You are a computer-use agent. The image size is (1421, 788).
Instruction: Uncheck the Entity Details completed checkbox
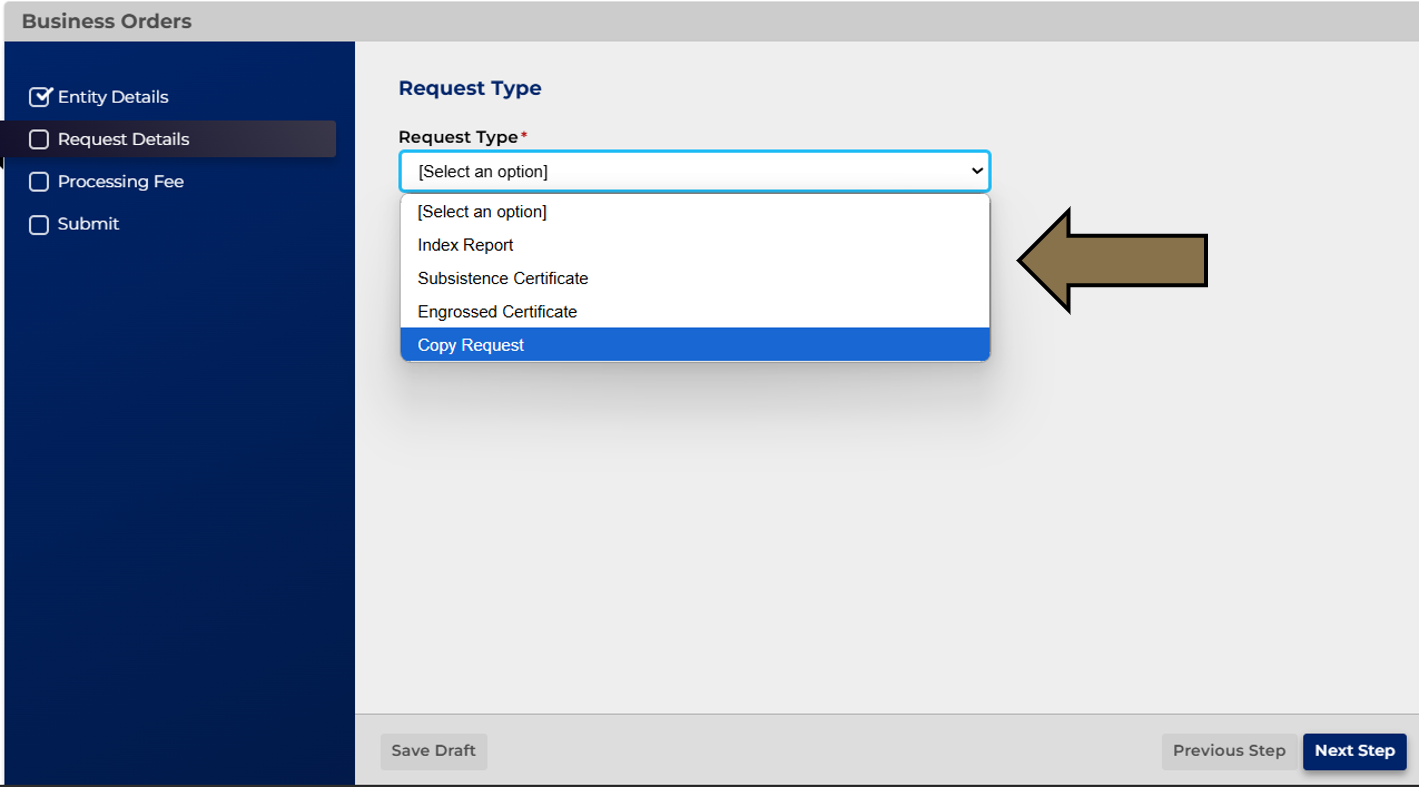click(x=39, y=96)
